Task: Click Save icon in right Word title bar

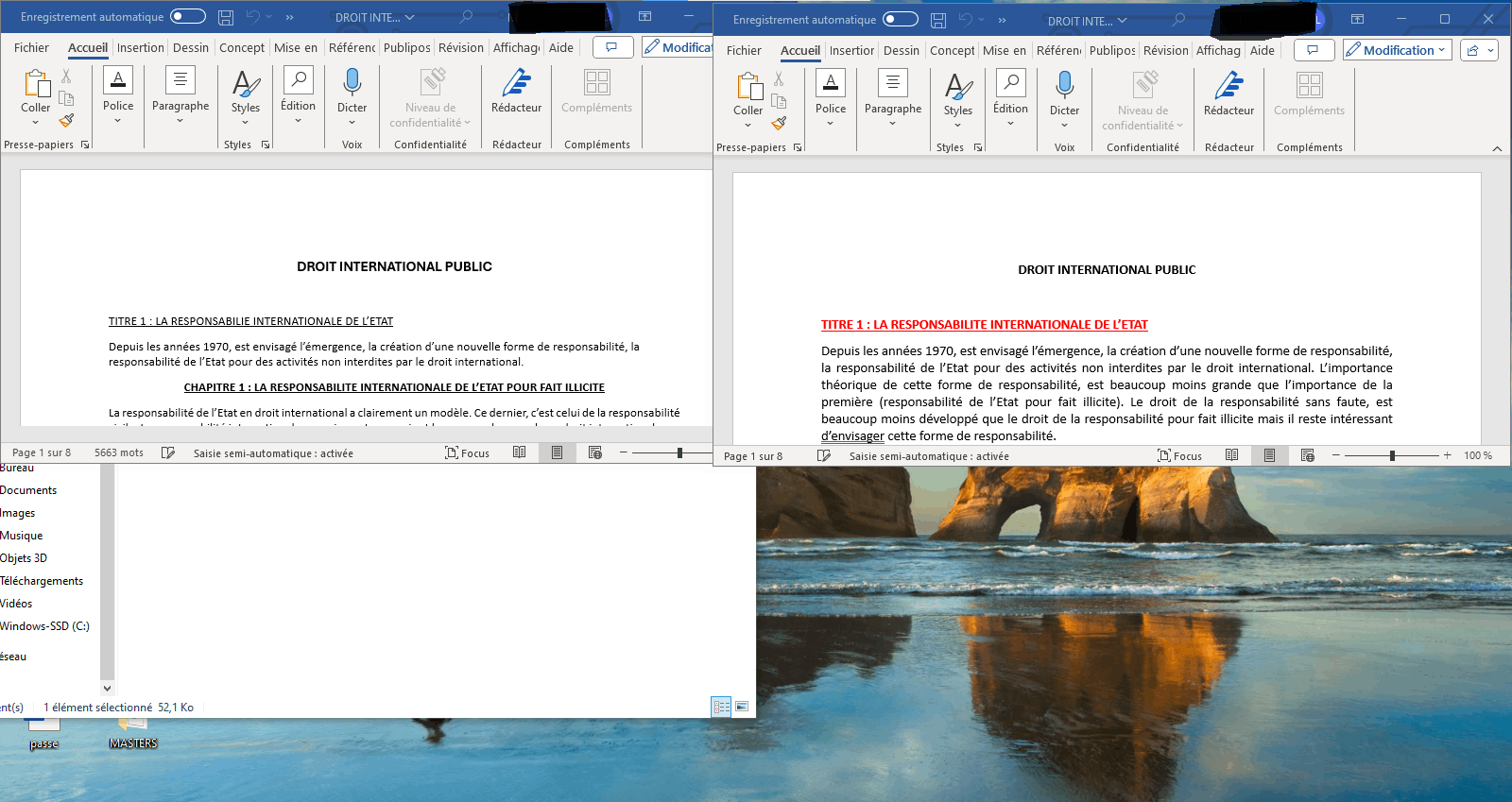Action: tap(938, 20)
